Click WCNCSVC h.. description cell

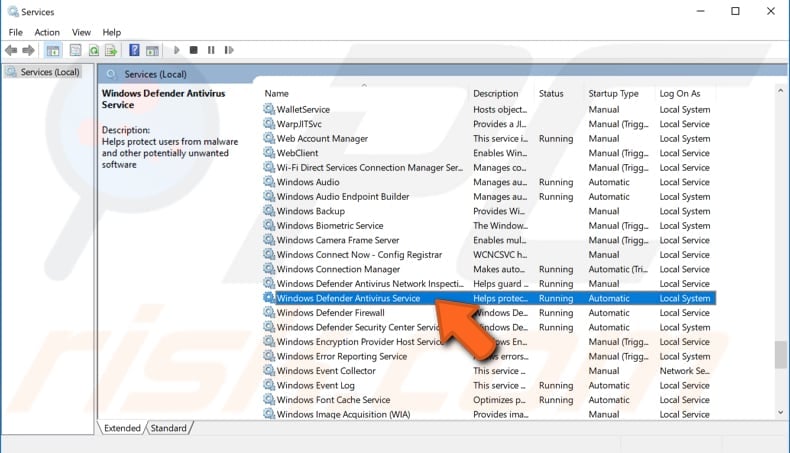500,254
